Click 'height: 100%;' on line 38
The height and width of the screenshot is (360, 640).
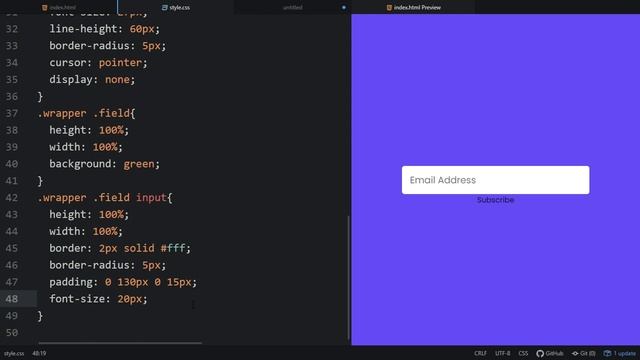(x=89, y=130)
